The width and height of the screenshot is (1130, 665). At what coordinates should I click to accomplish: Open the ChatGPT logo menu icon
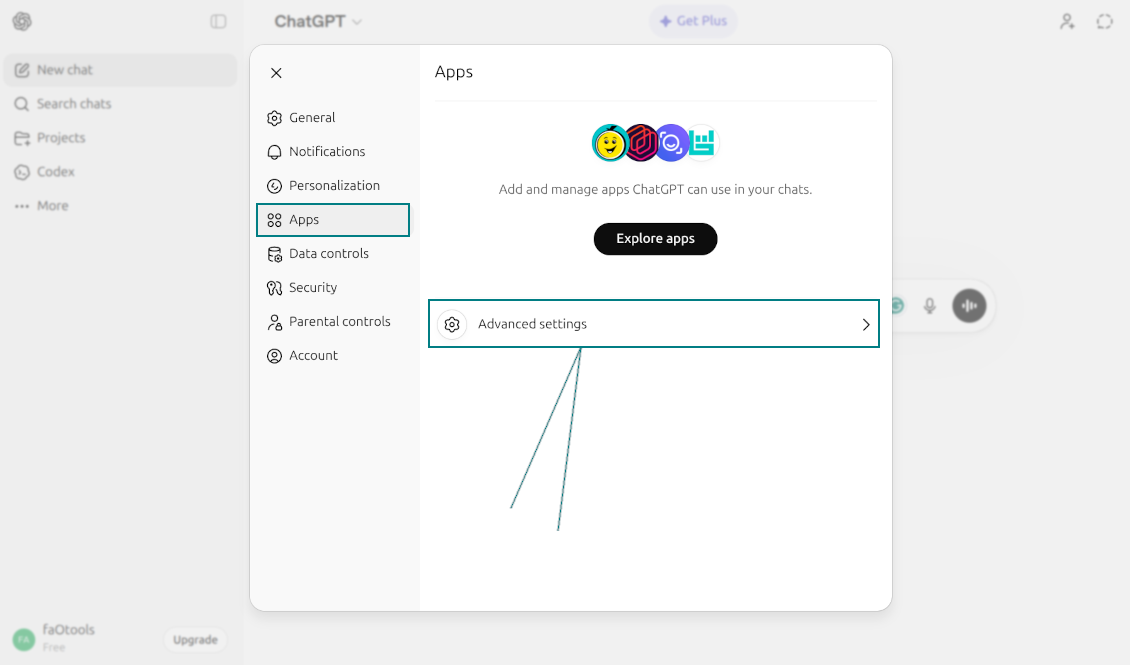coord(21,20)
